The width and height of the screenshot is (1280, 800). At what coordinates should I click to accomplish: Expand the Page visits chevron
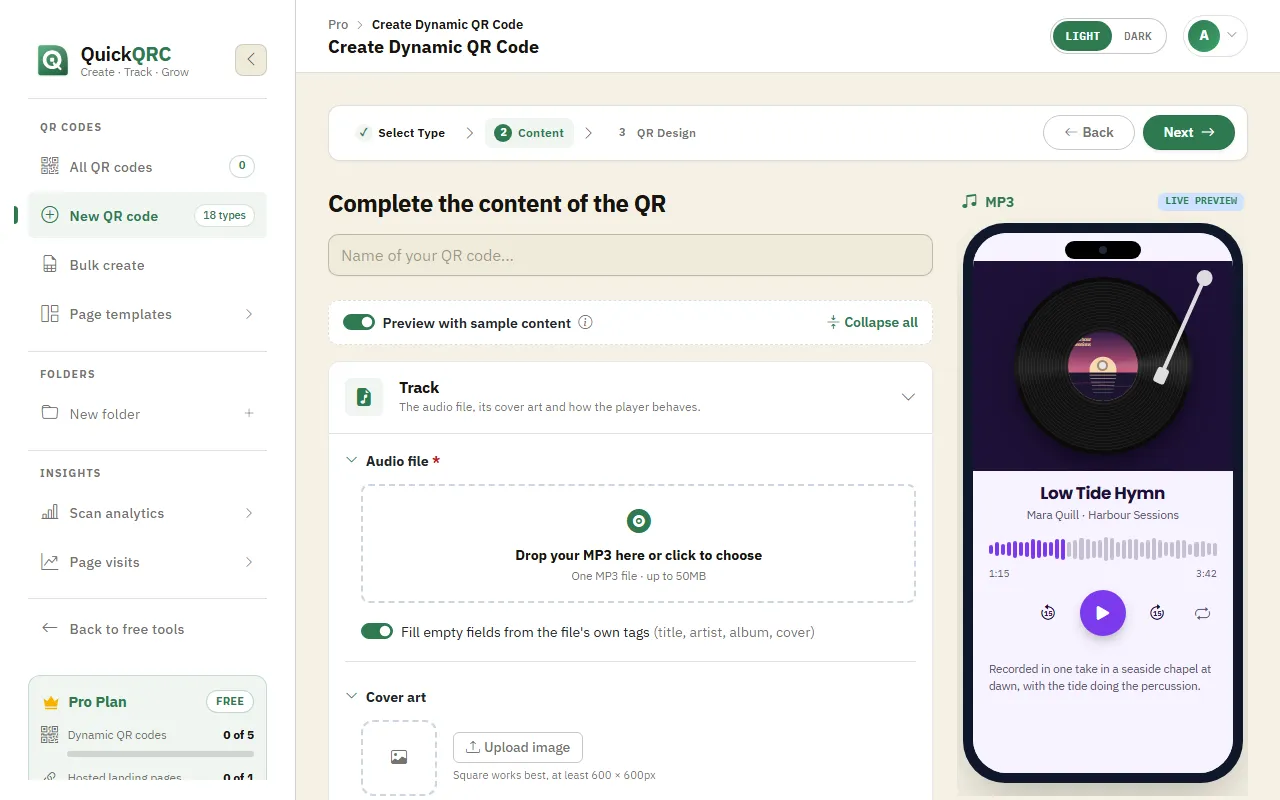click(x=249, y=562)
